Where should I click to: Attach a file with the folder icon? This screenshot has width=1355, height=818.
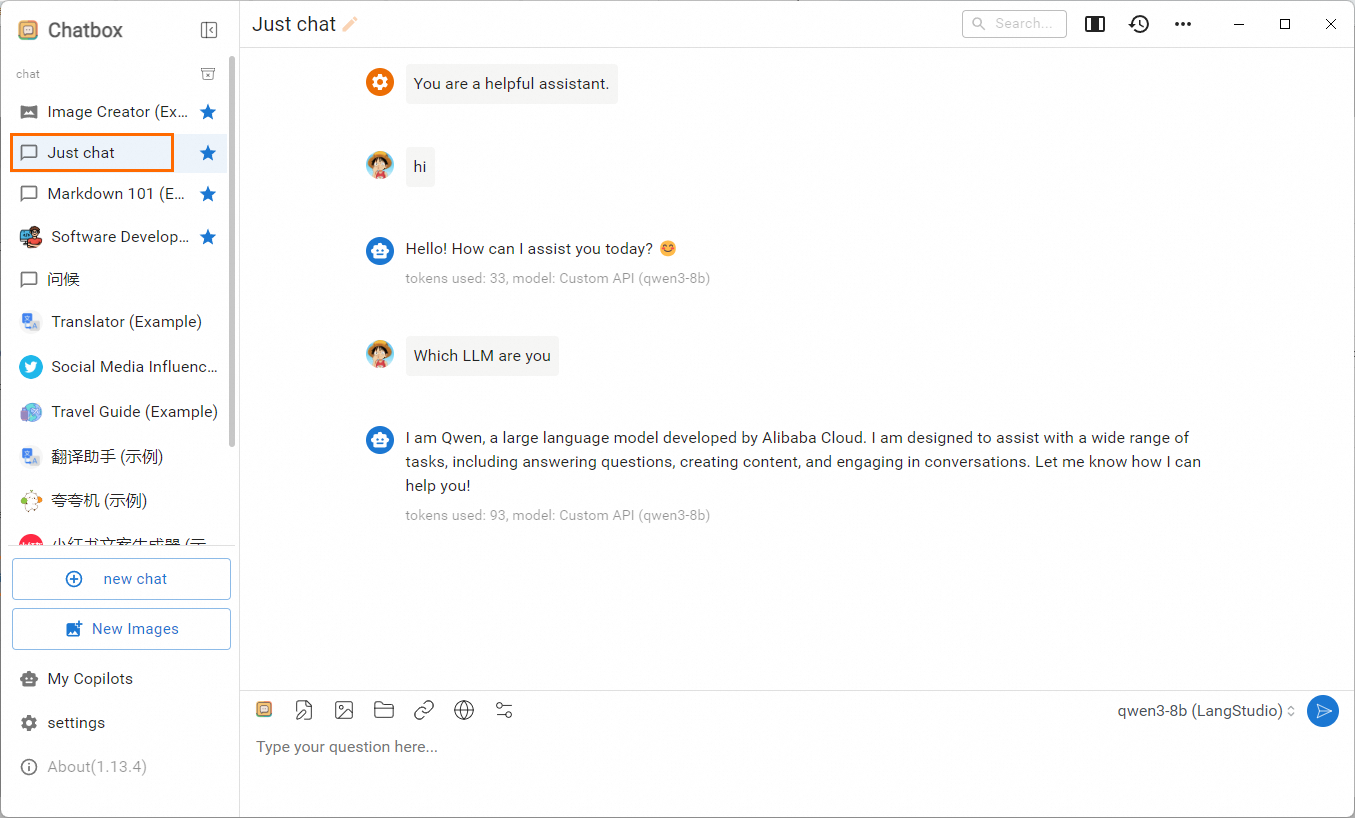click(x=384, y=710)
